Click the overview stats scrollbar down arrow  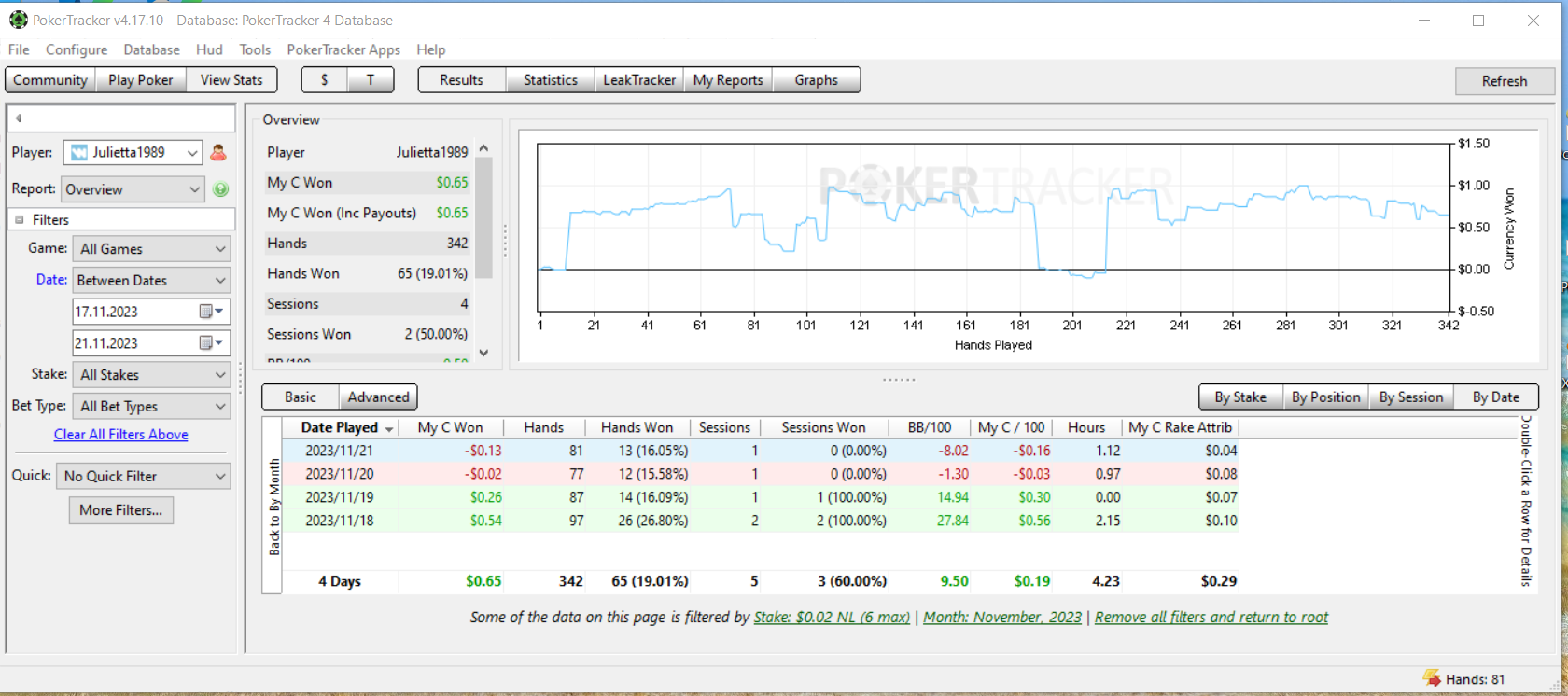coord(483,353)
